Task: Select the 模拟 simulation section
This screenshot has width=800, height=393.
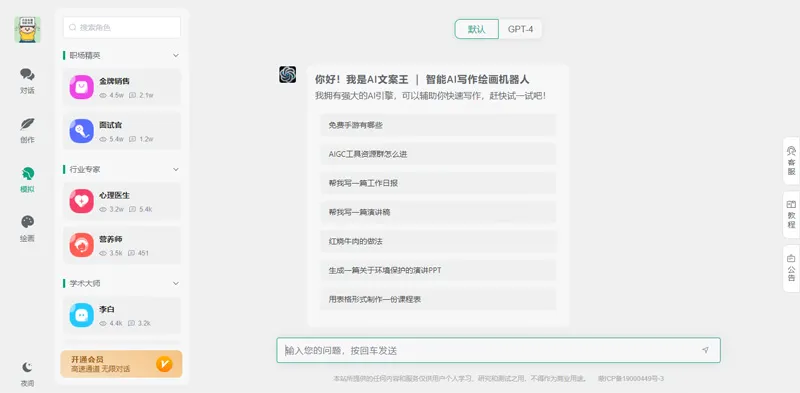Action: [28, 180]
